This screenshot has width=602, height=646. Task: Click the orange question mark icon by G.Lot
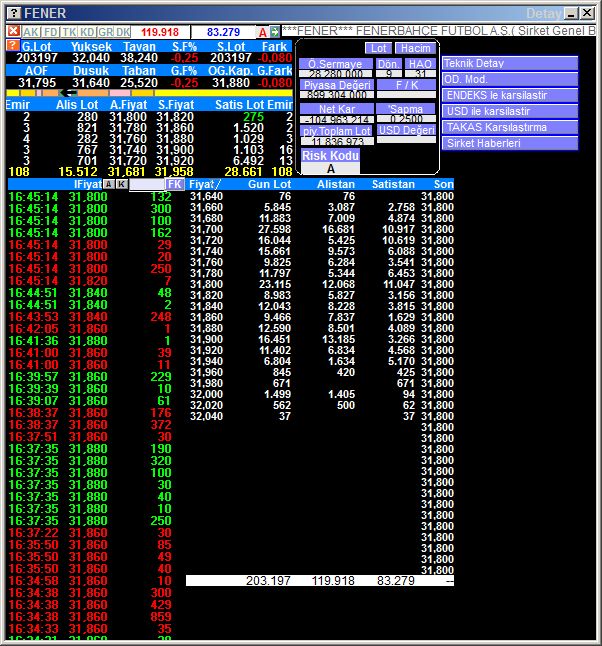click(x=13, y=45)
